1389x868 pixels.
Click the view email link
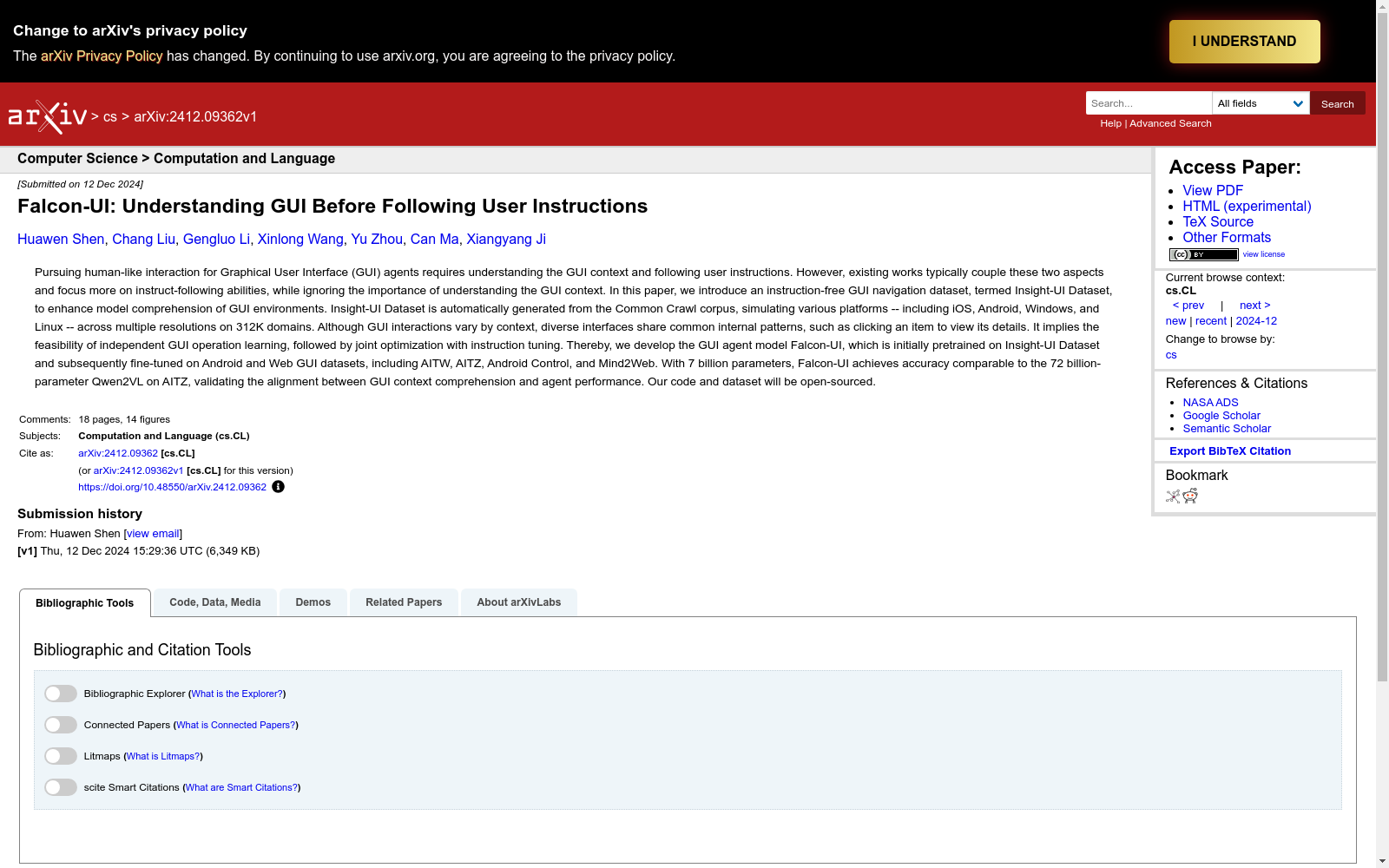[x=153, y=534]
